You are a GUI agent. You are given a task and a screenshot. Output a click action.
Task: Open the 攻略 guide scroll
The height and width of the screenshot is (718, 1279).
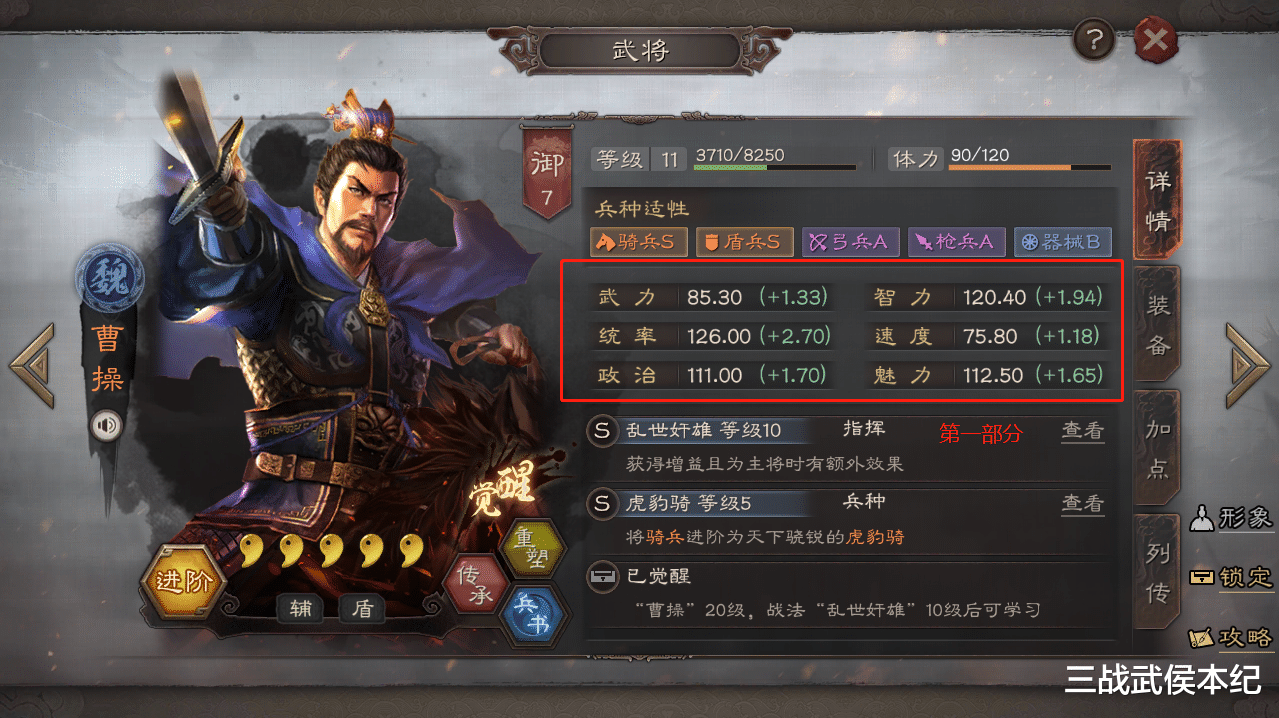click(1231, 637)
